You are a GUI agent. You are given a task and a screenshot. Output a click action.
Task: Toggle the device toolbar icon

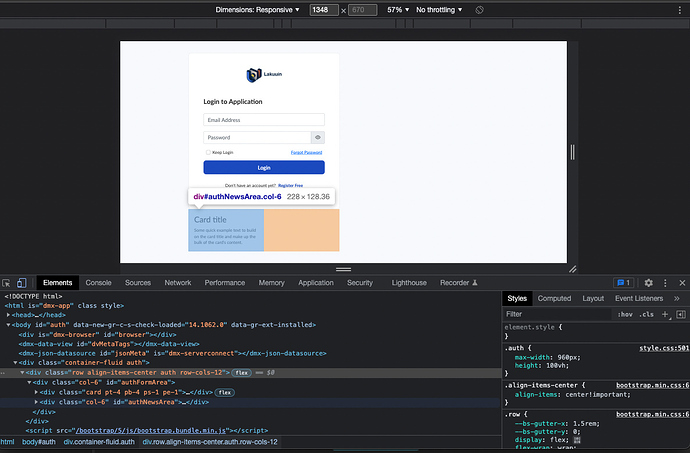point(22,283)
